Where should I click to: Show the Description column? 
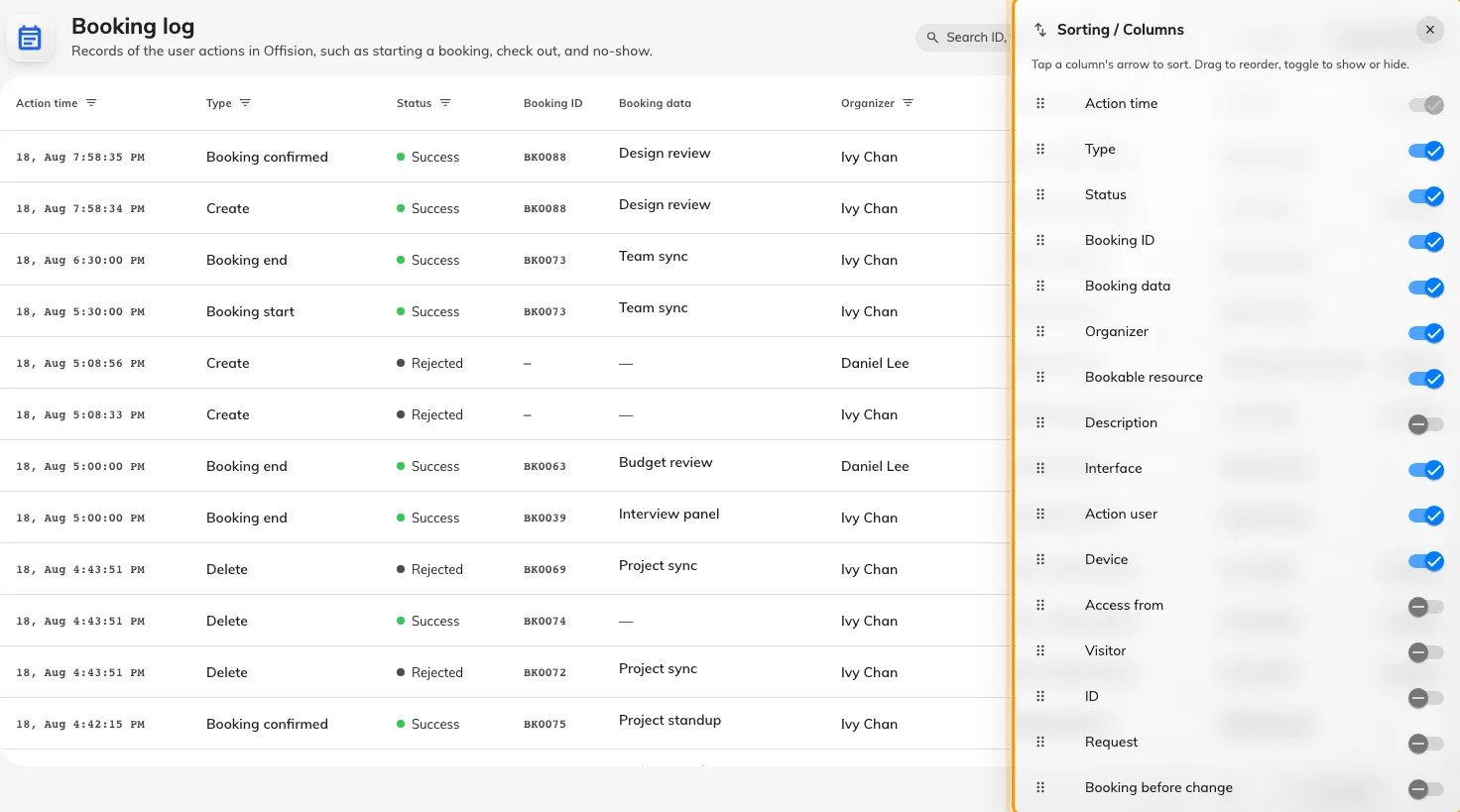(x=1426, y=424)
